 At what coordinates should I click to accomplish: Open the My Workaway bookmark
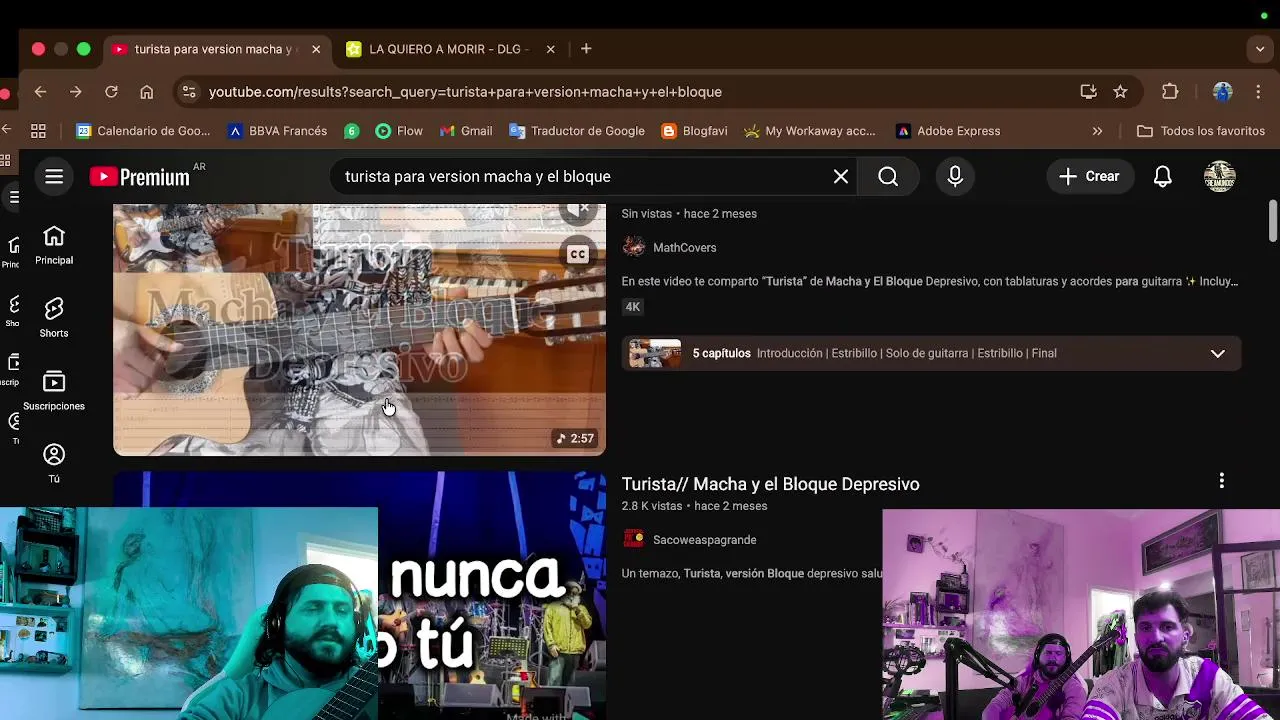click(809, 131)
